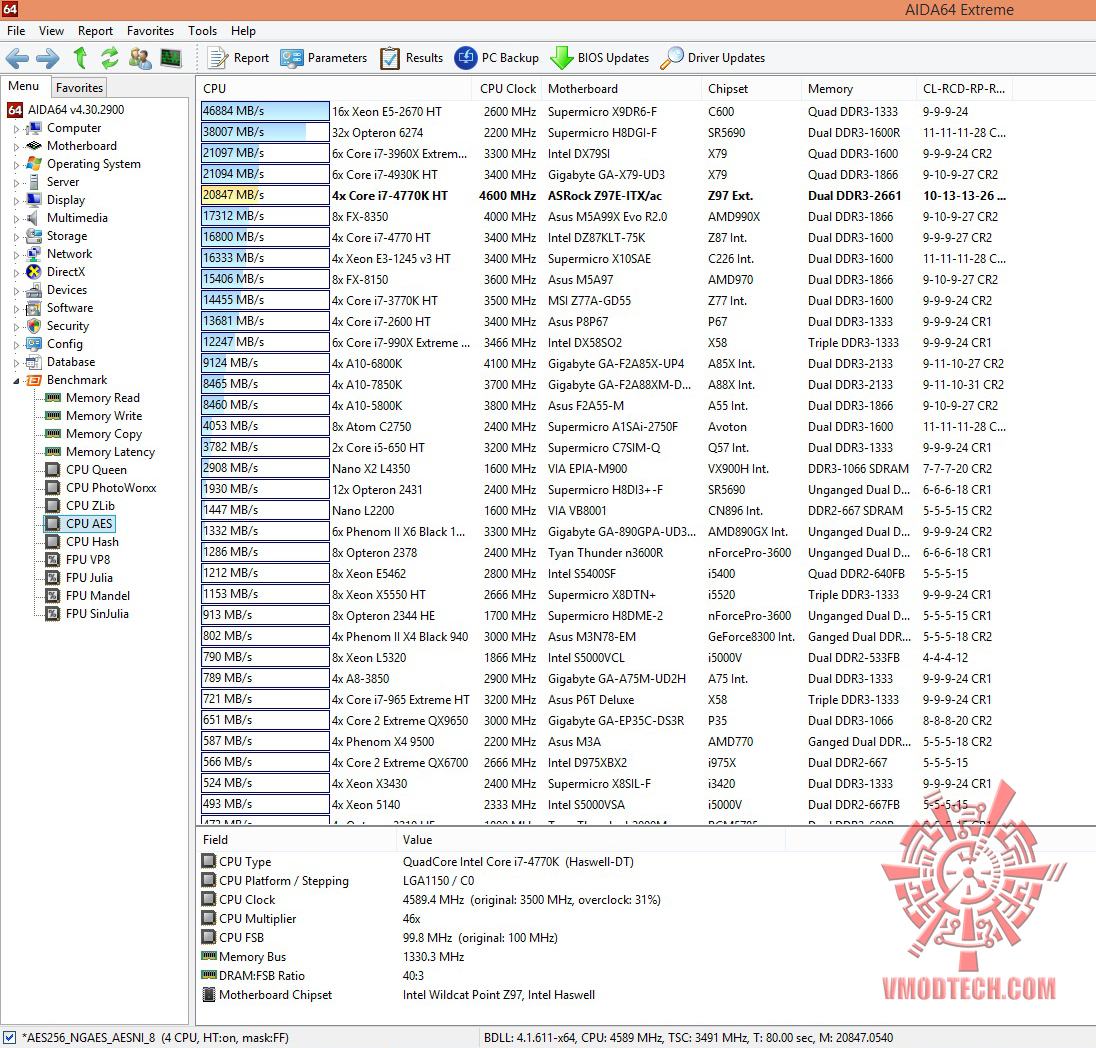Expand the Network tree node
The width and height of the screenshot is (1096, 1048).
coord(16,254)
